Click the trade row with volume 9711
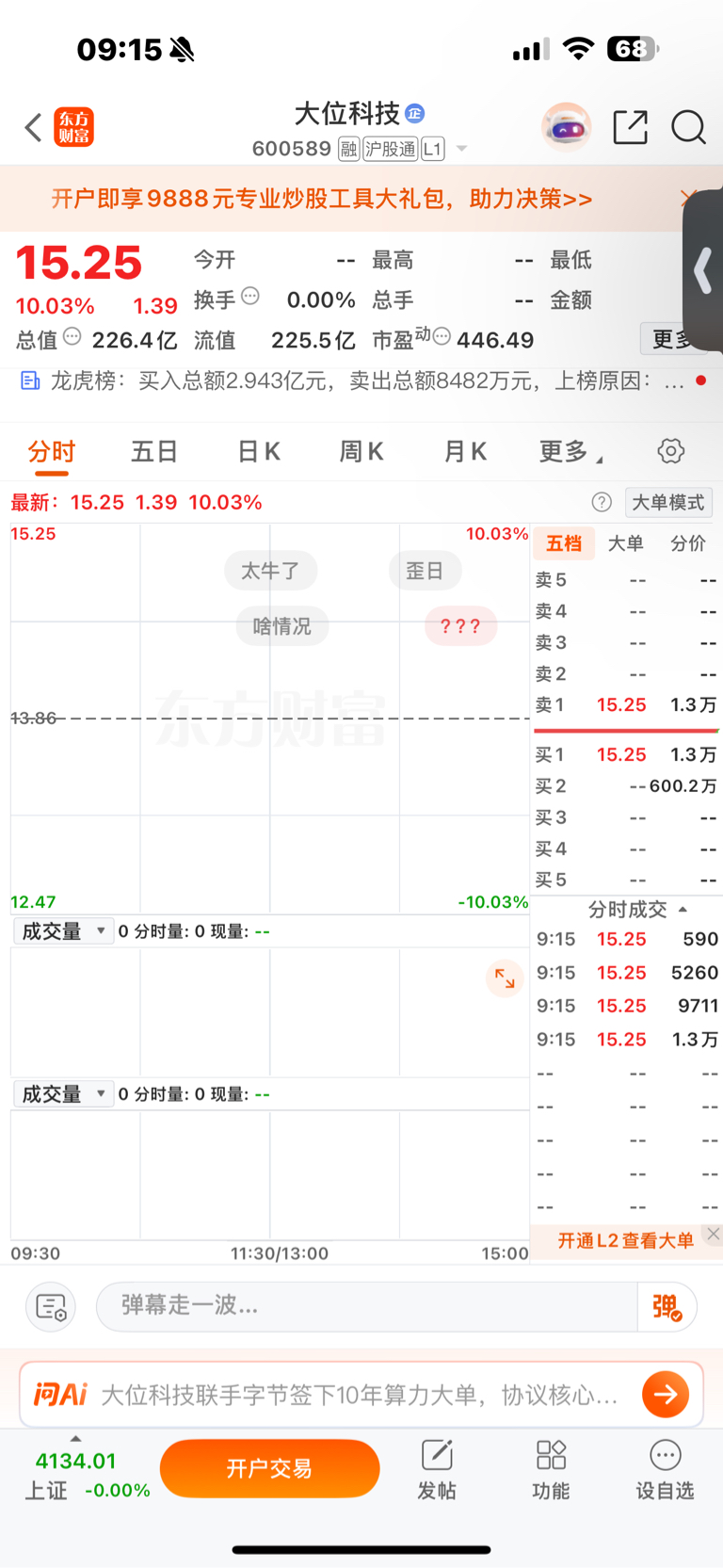Screen dimensions: 723x1568 tap(627, 1007)
